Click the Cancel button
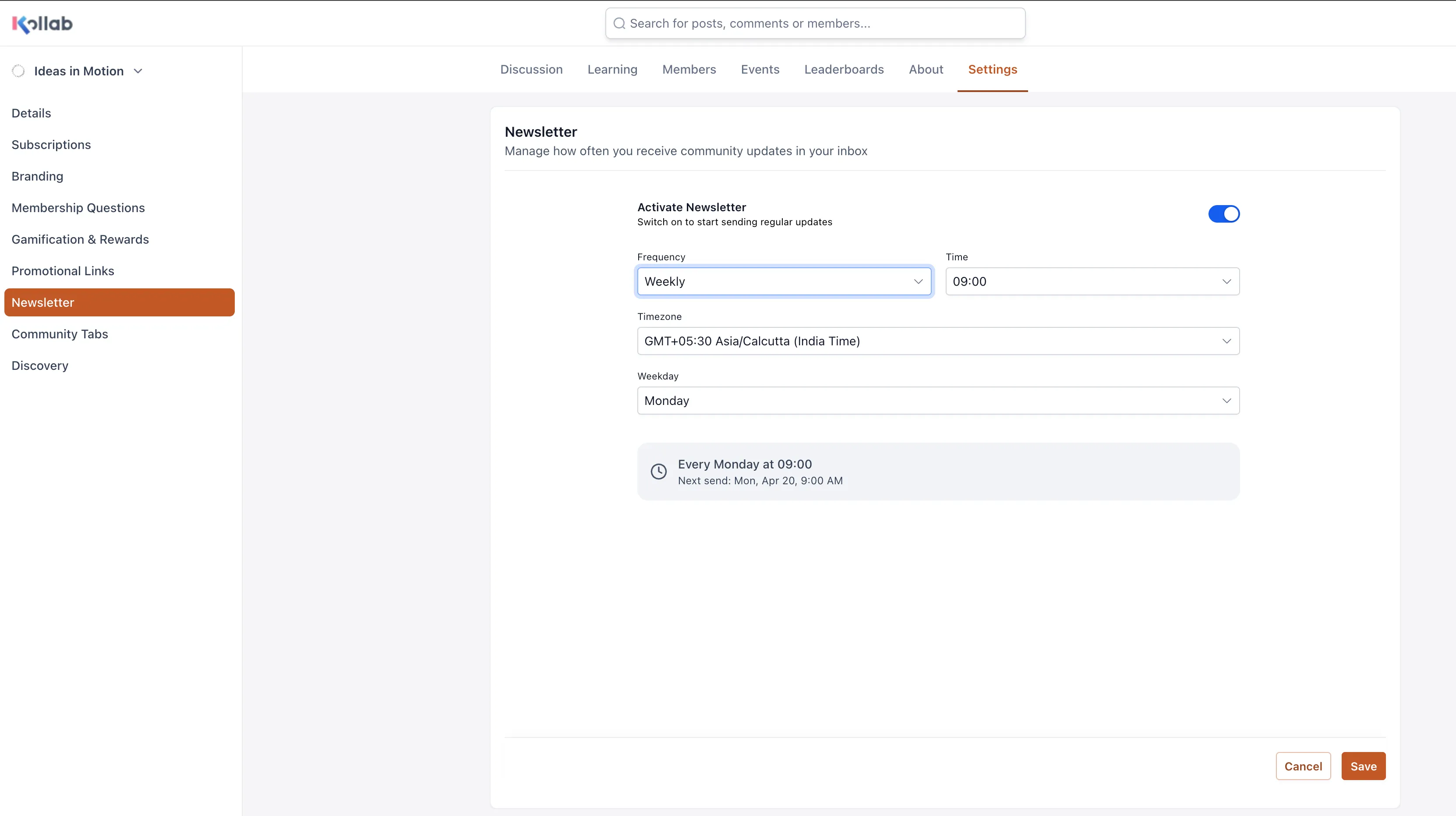The image size is (1456, 816). pyautogui.click(x=1304, y=766)
